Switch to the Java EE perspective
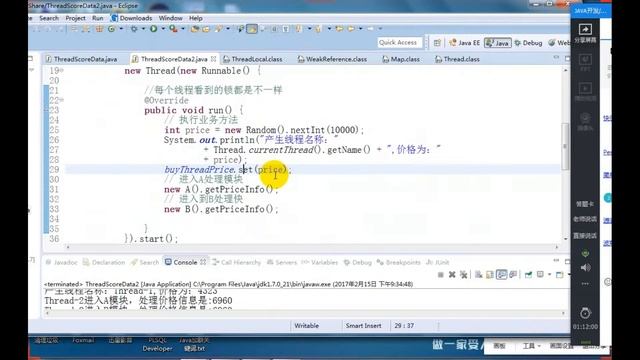640x360 pixels. coord(464,42)
